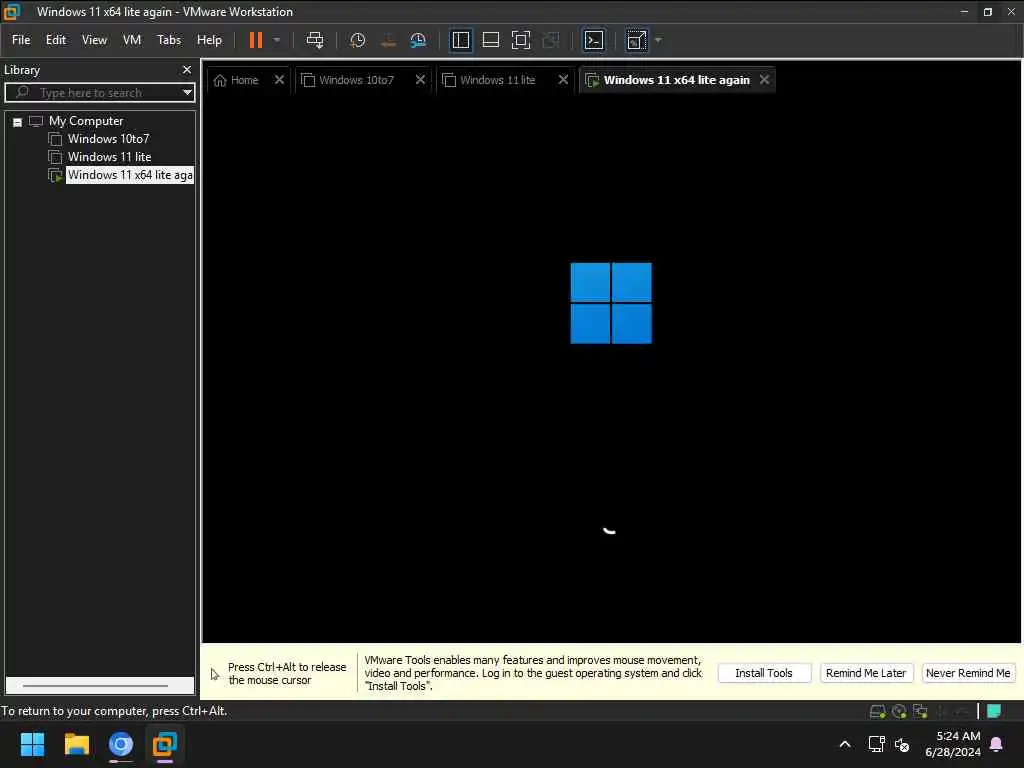Select My Computer in the library
The width and height of the screenshot is (1024, 768).
[86, 121]
